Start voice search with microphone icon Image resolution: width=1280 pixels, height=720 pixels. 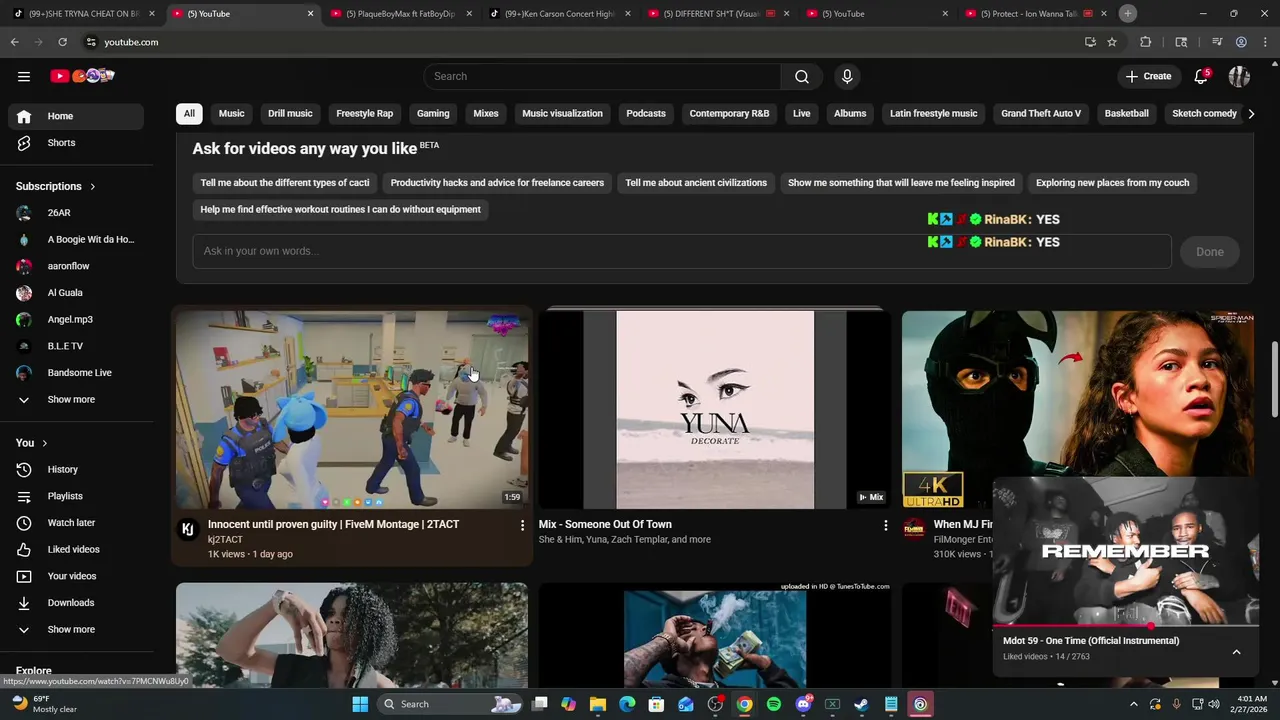coord(847,76)
